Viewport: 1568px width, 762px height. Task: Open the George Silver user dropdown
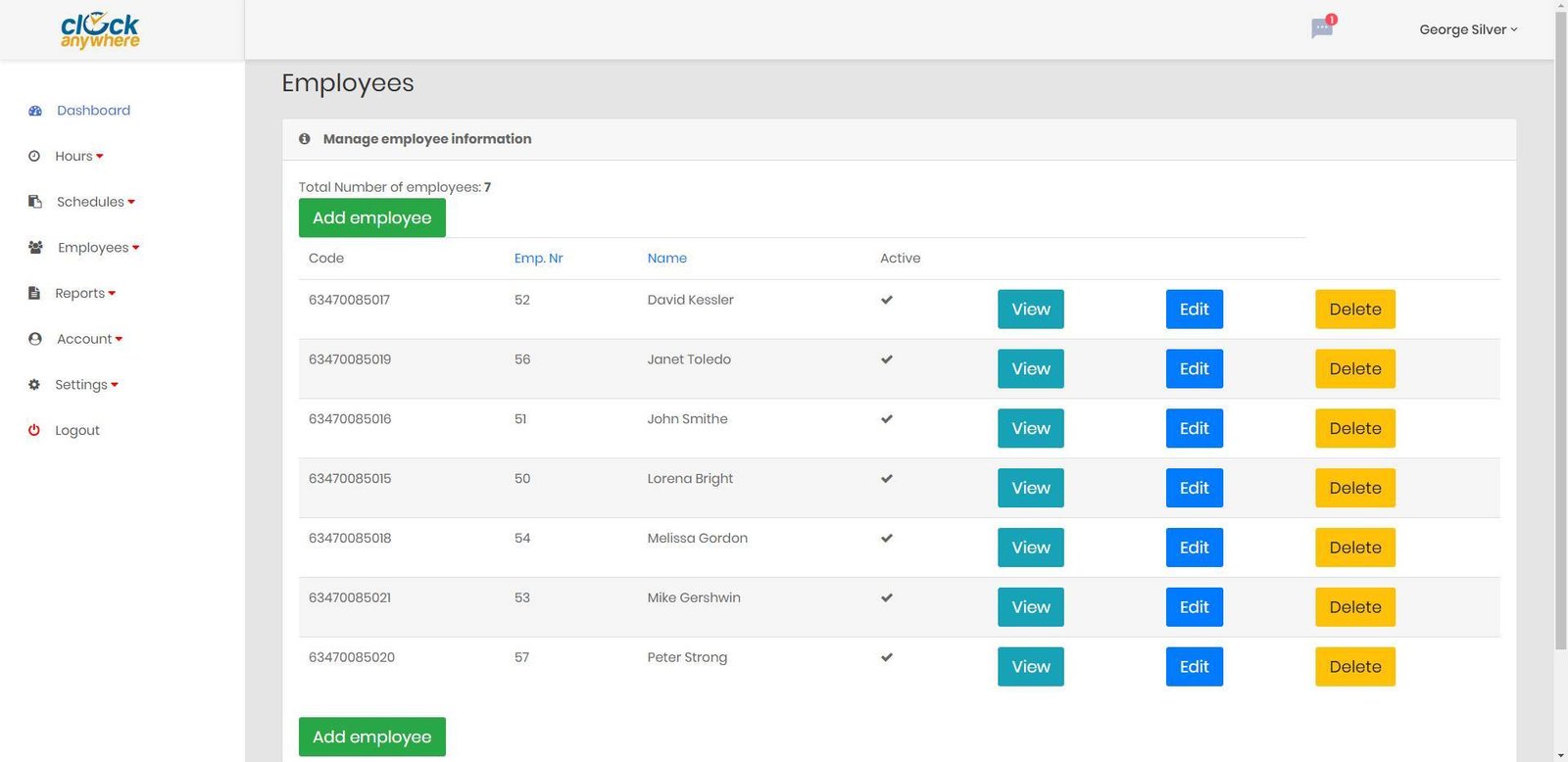pyautogui.click(x=1467, y=29)
